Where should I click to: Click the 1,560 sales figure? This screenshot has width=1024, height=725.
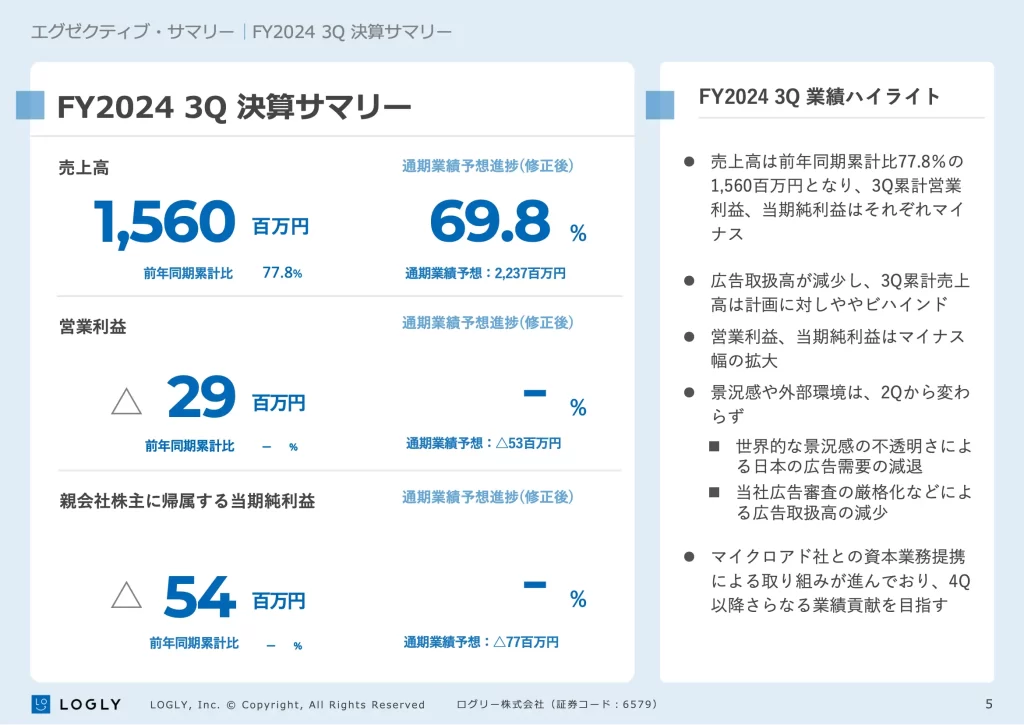[164, 222]
